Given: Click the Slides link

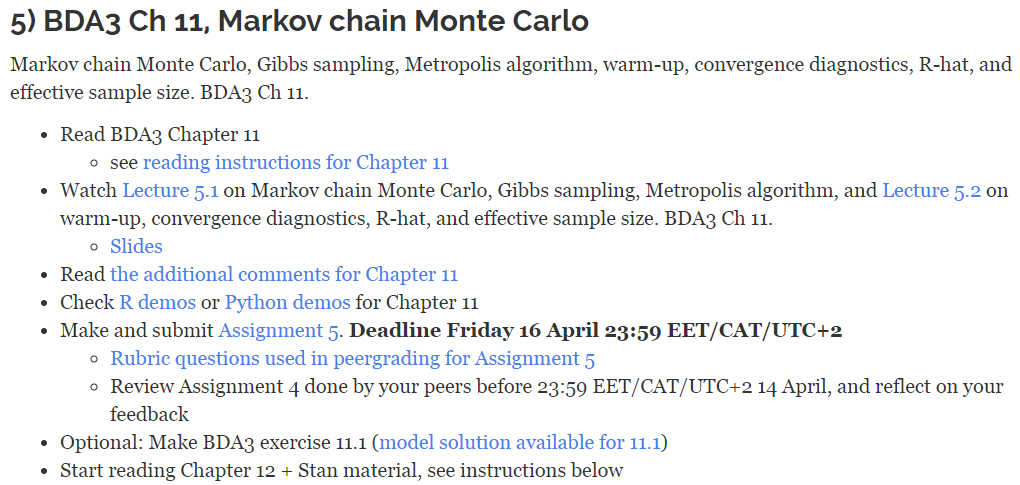Looking at the screenshot, I should coord(136,246).
